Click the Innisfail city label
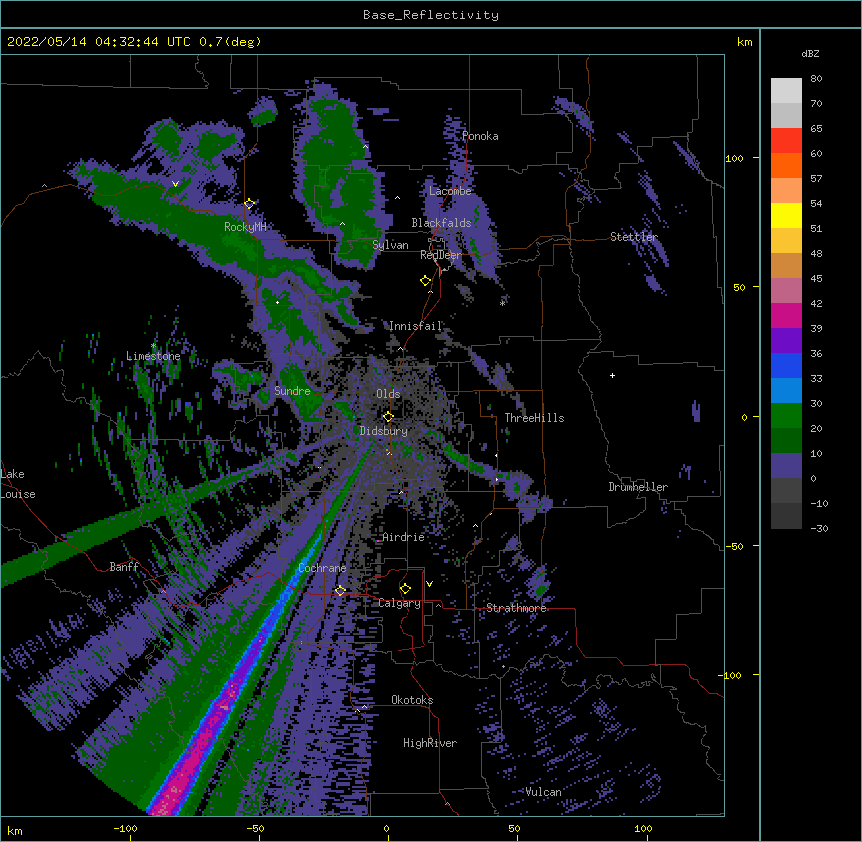 click(x=416, y=326)
